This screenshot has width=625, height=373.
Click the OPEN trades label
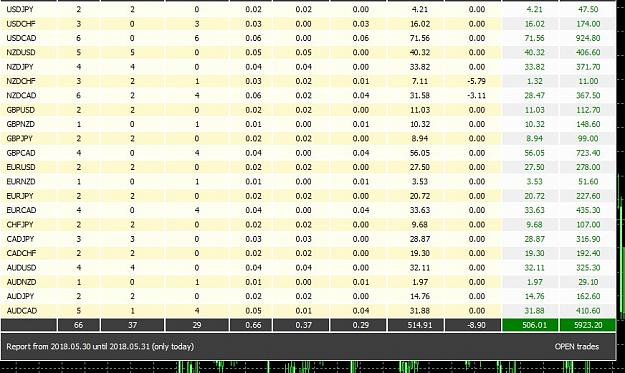pyautogui.click(x=577, y=346)
